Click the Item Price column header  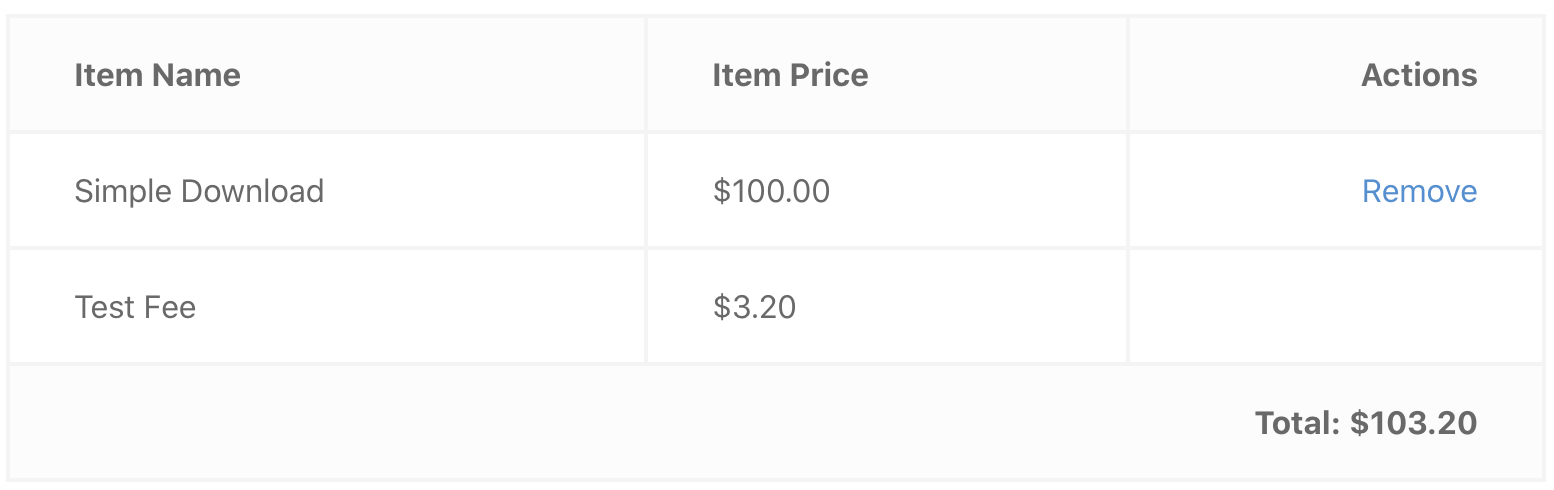pos(789,75)
